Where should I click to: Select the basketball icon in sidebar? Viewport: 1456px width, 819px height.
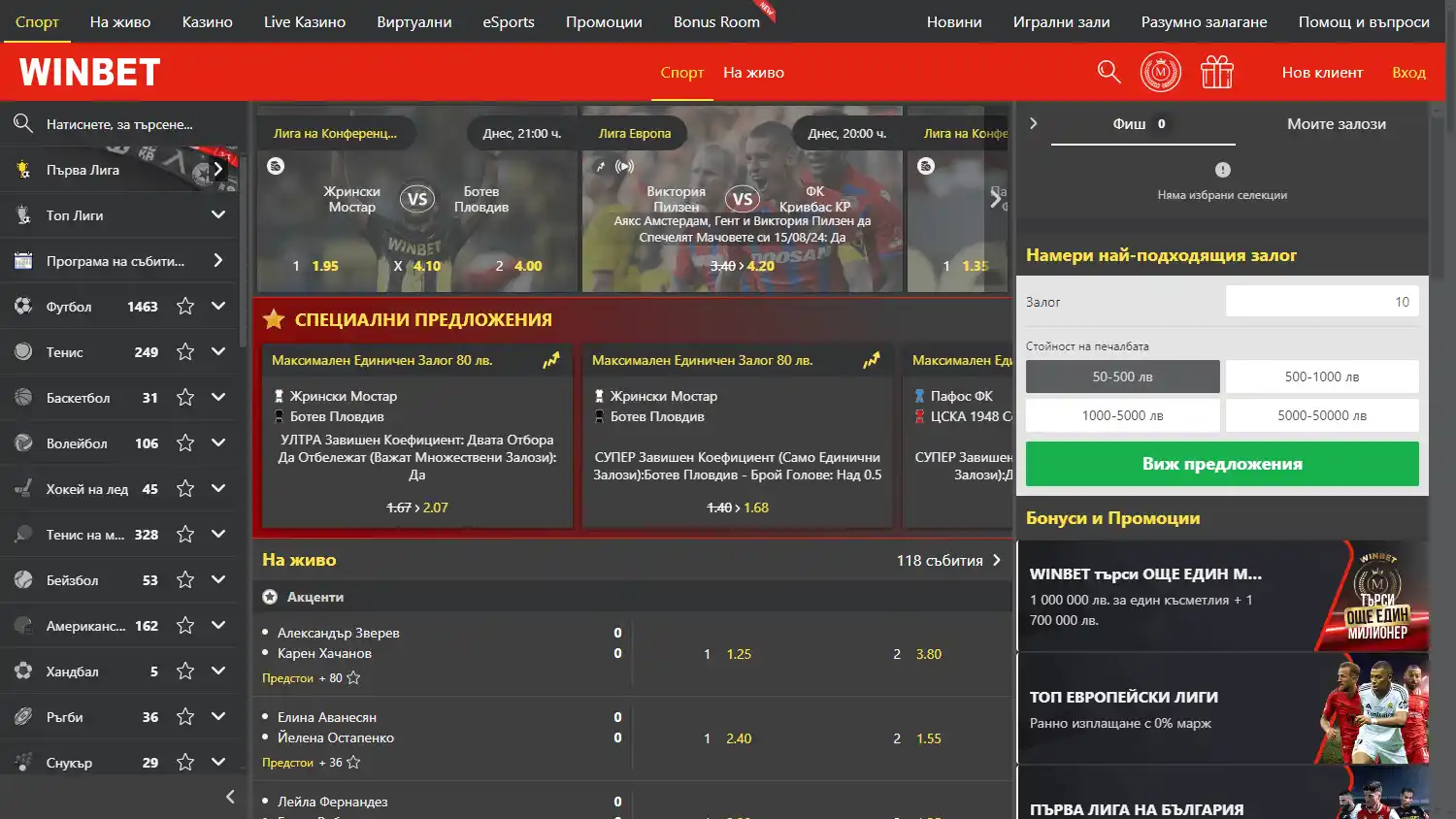pyautogui.click(x=23, y=398)
